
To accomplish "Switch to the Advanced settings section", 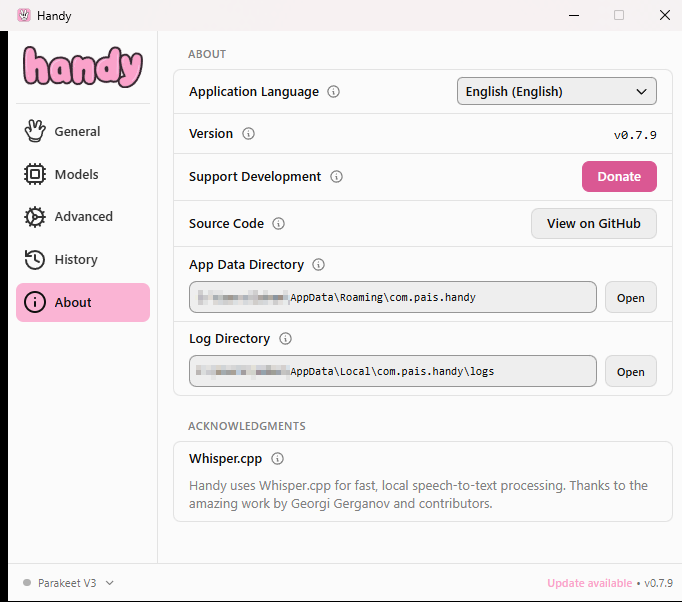I will (x=83, y=217).
